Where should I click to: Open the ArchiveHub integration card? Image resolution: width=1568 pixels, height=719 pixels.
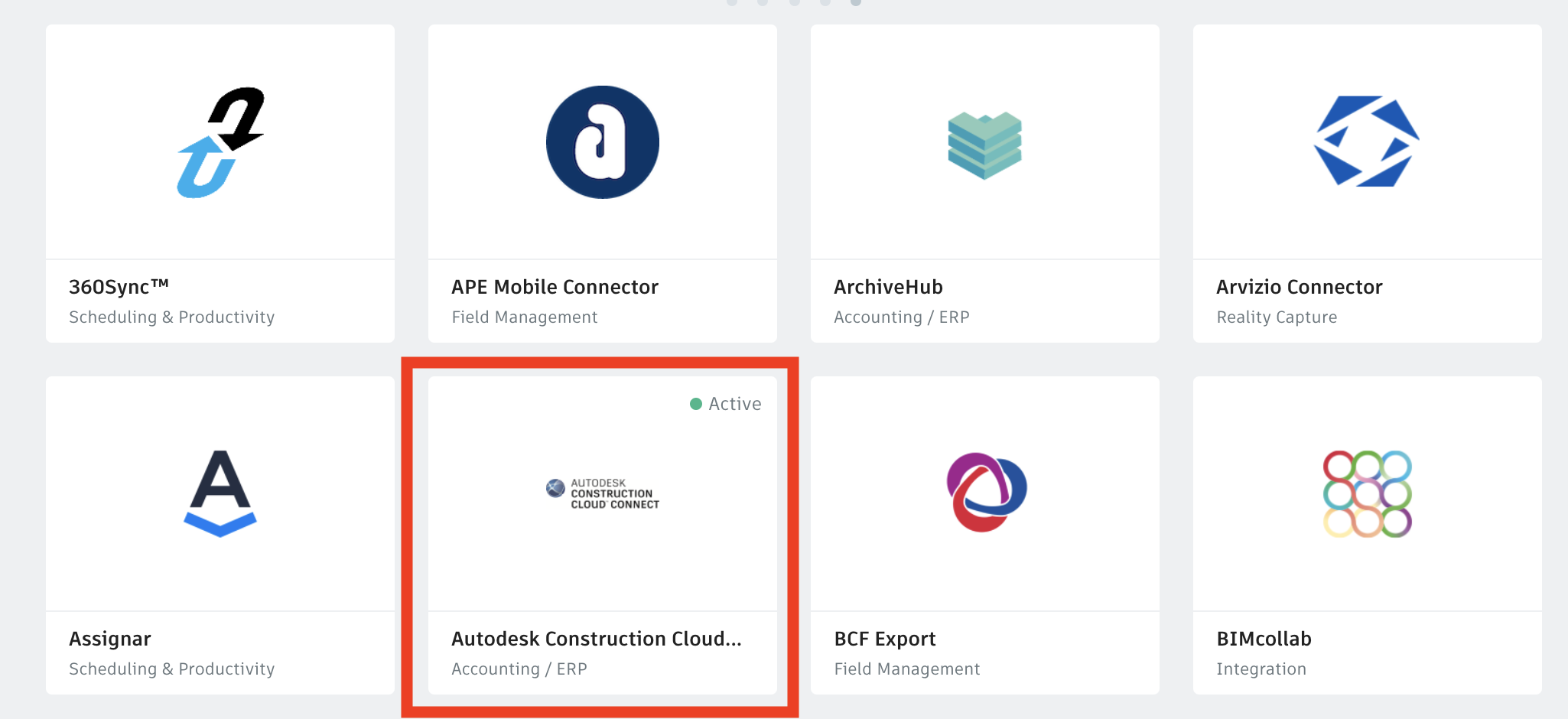click(x=984, y=184)
